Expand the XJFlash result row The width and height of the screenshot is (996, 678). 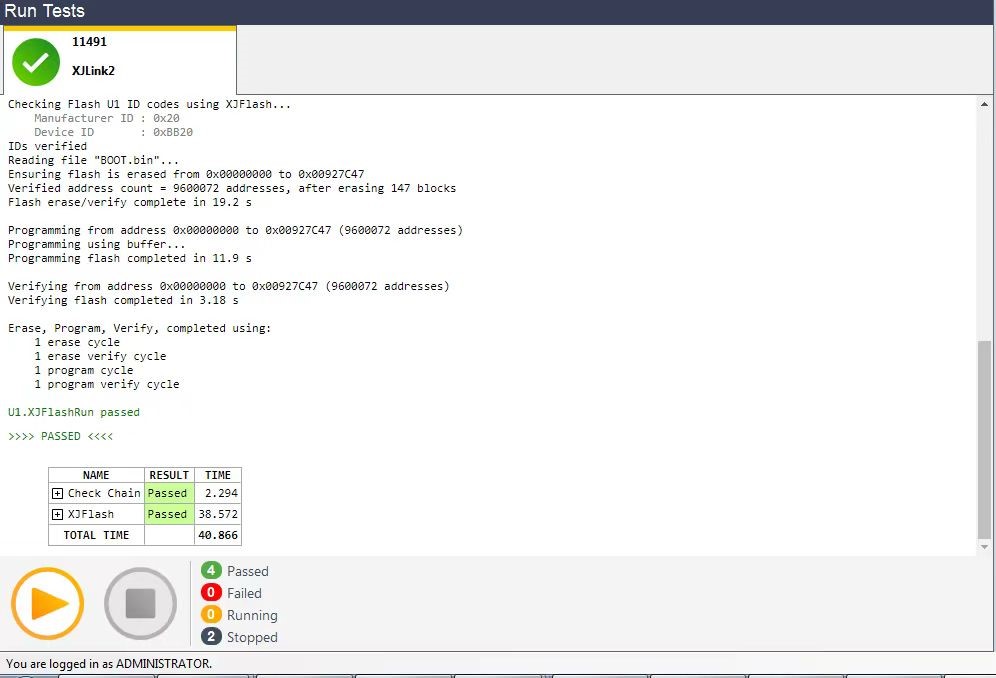click(57, 515)
